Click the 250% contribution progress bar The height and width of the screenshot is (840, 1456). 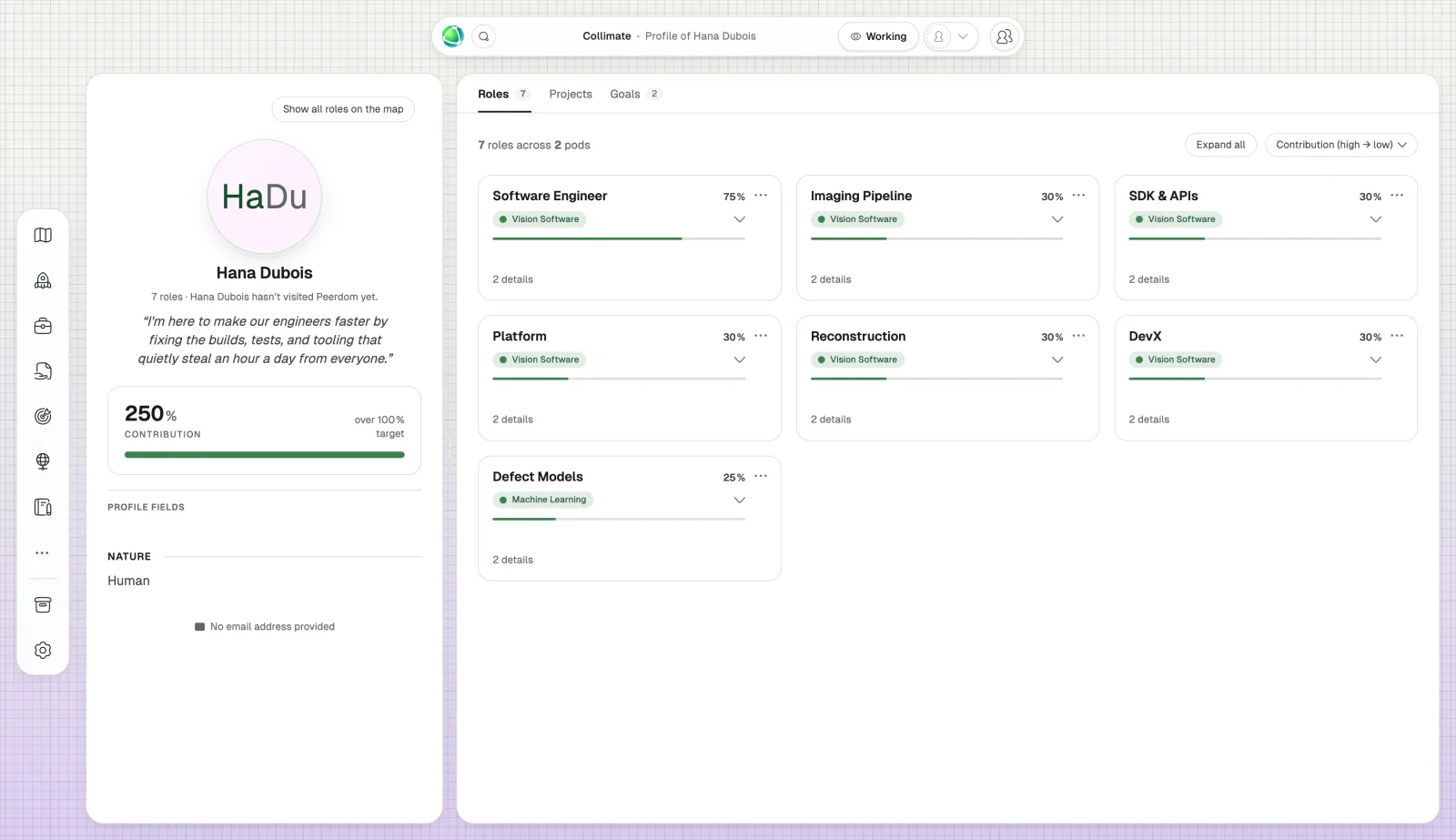pyautogui.click(x=265, y=455)
